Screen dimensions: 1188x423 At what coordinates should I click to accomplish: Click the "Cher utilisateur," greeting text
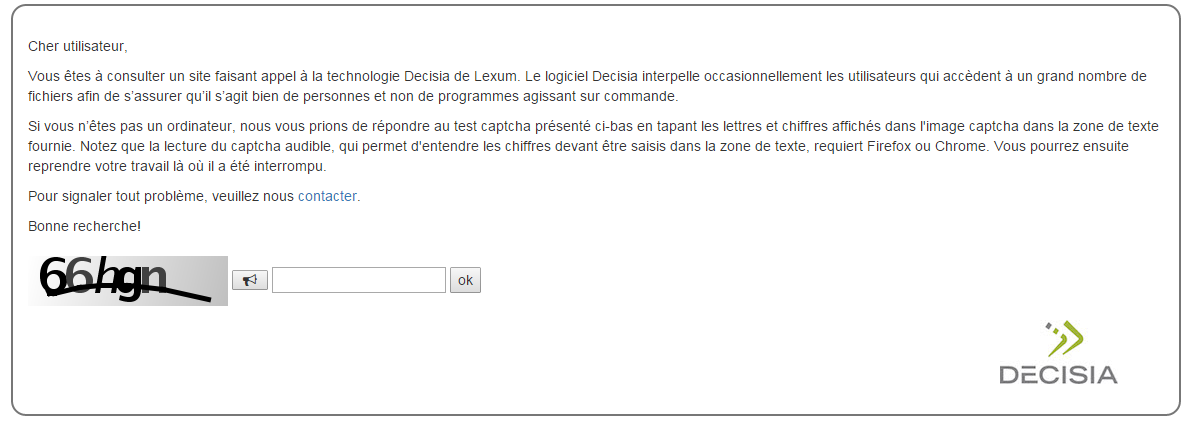pyautogui.click(x=78, y=46)
